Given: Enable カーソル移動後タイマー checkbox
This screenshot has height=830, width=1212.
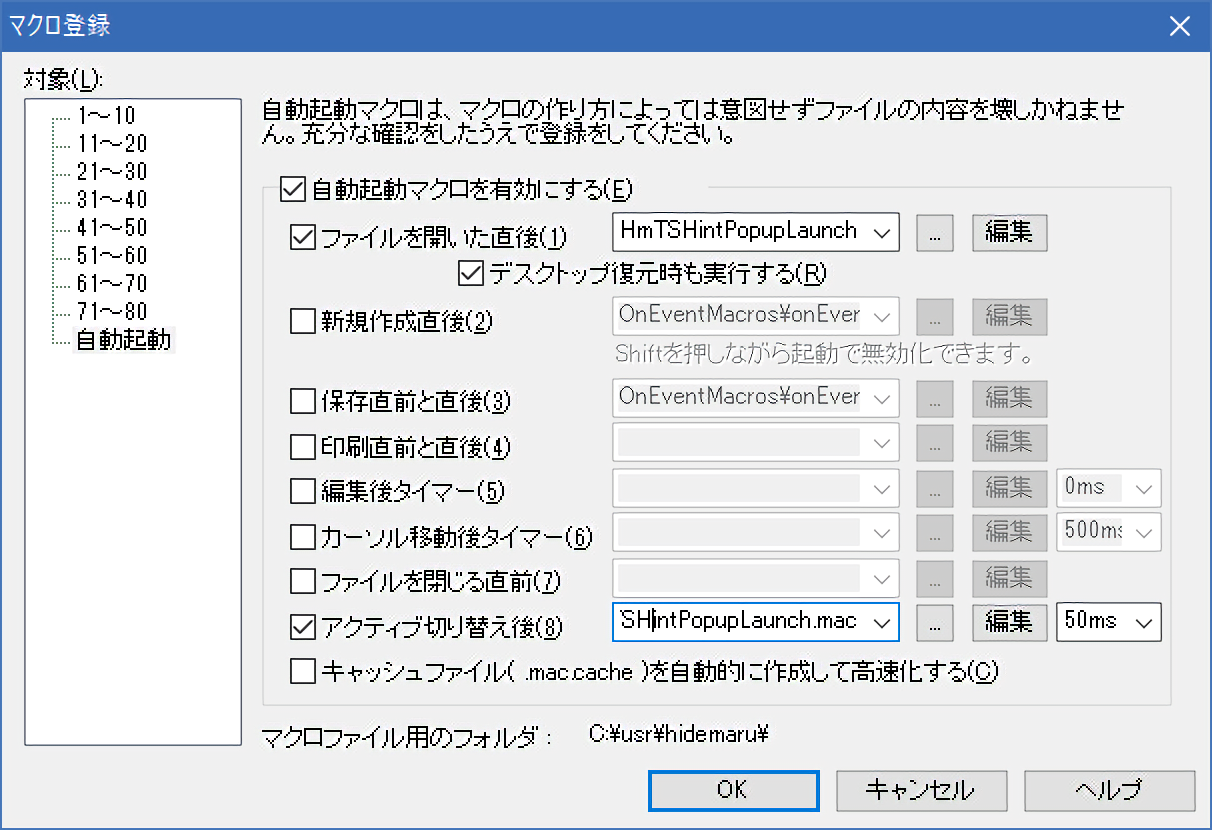Looking at the screenshot, I should (301, 537).
